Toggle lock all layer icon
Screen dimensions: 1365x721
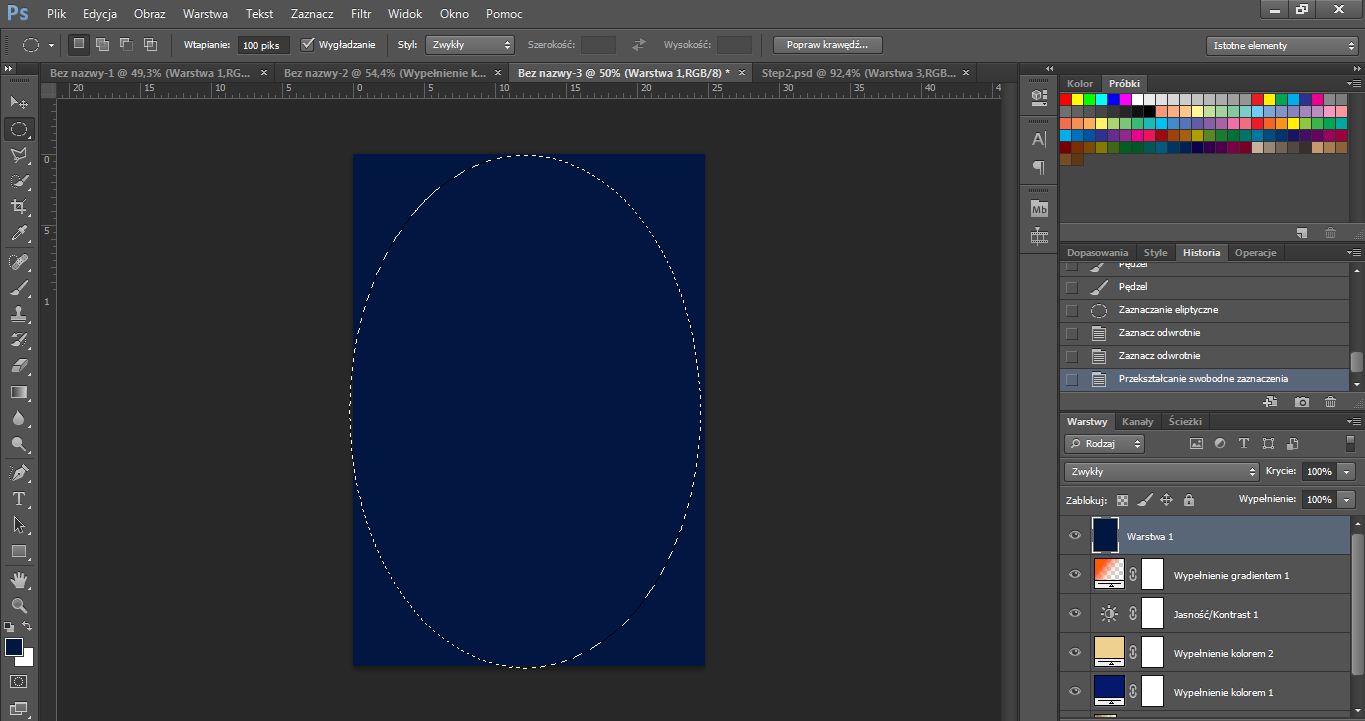pyautogui.click(x=1188, y=499)
